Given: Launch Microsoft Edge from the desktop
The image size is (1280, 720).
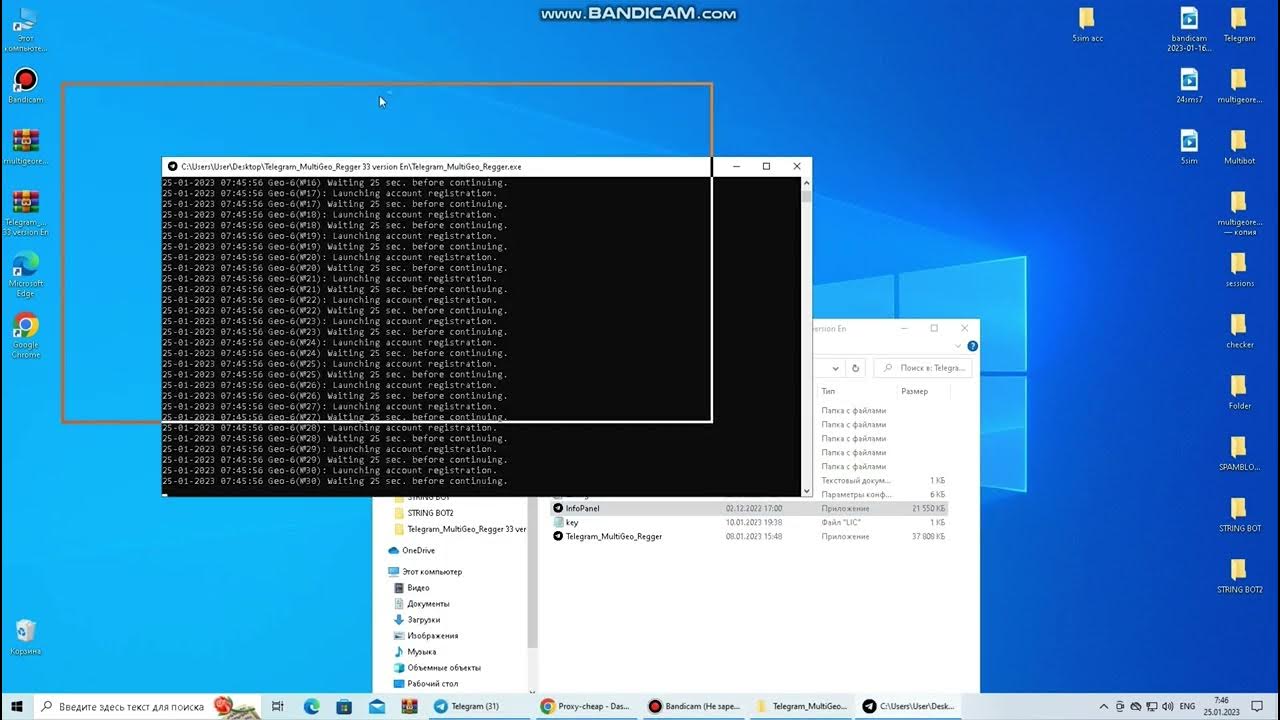Looking at the screenshot, I should click(x=25, y=274).
